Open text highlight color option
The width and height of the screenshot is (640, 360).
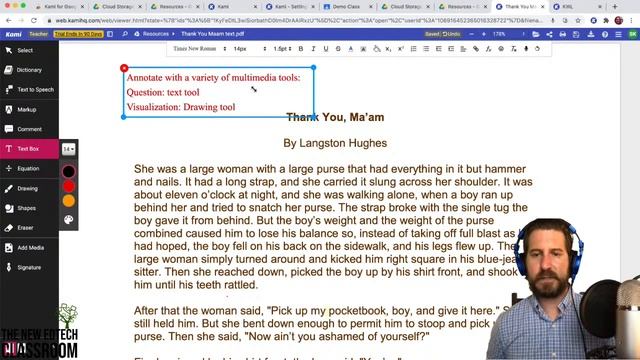click(363, 49)
